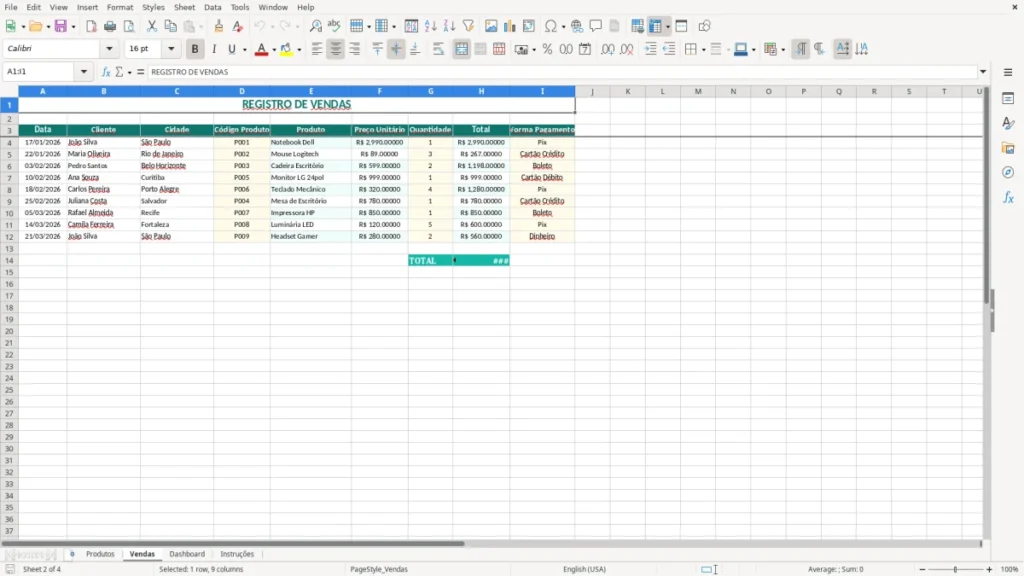The height and width of the screenshot is (576, 1024).
Task: Toggle Wrap Text button
Action: point(438,49)
